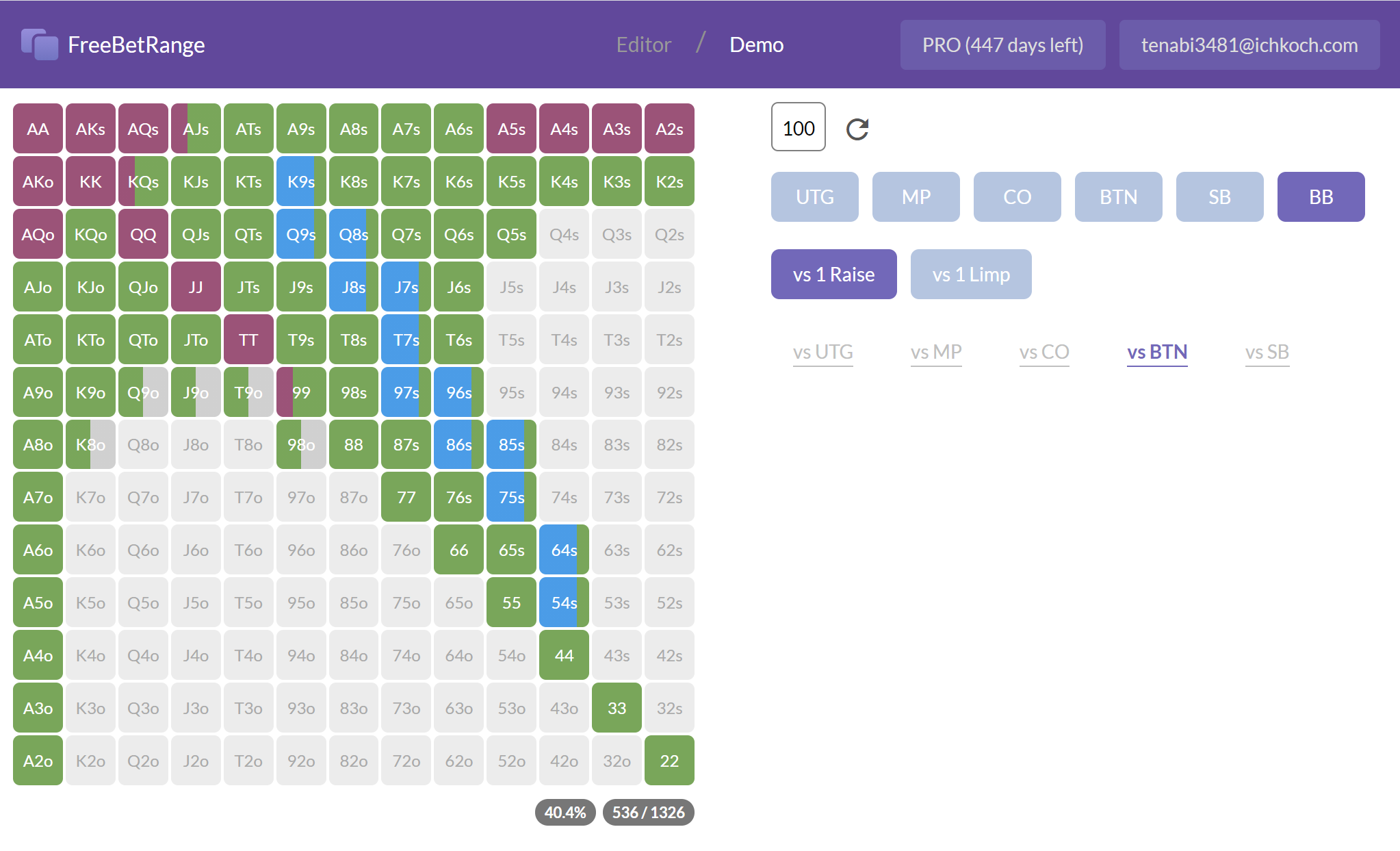Select the UTG position button
Viewport: 1400px width, 851px height.
814,197
